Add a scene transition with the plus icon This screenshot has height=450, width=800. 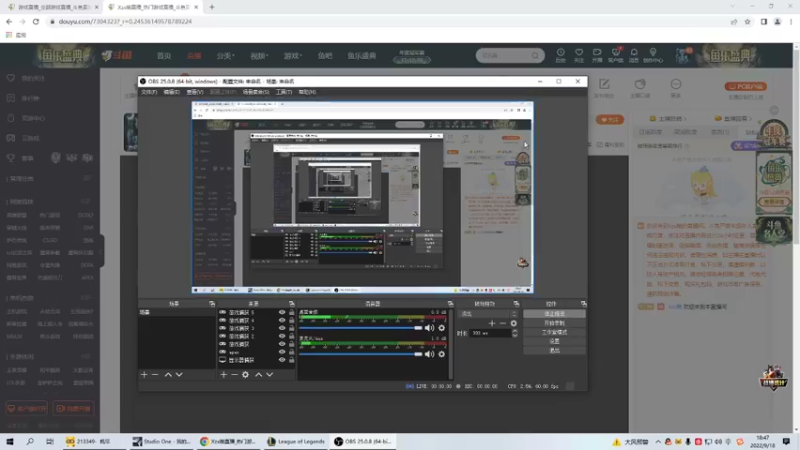coord(492,323)
